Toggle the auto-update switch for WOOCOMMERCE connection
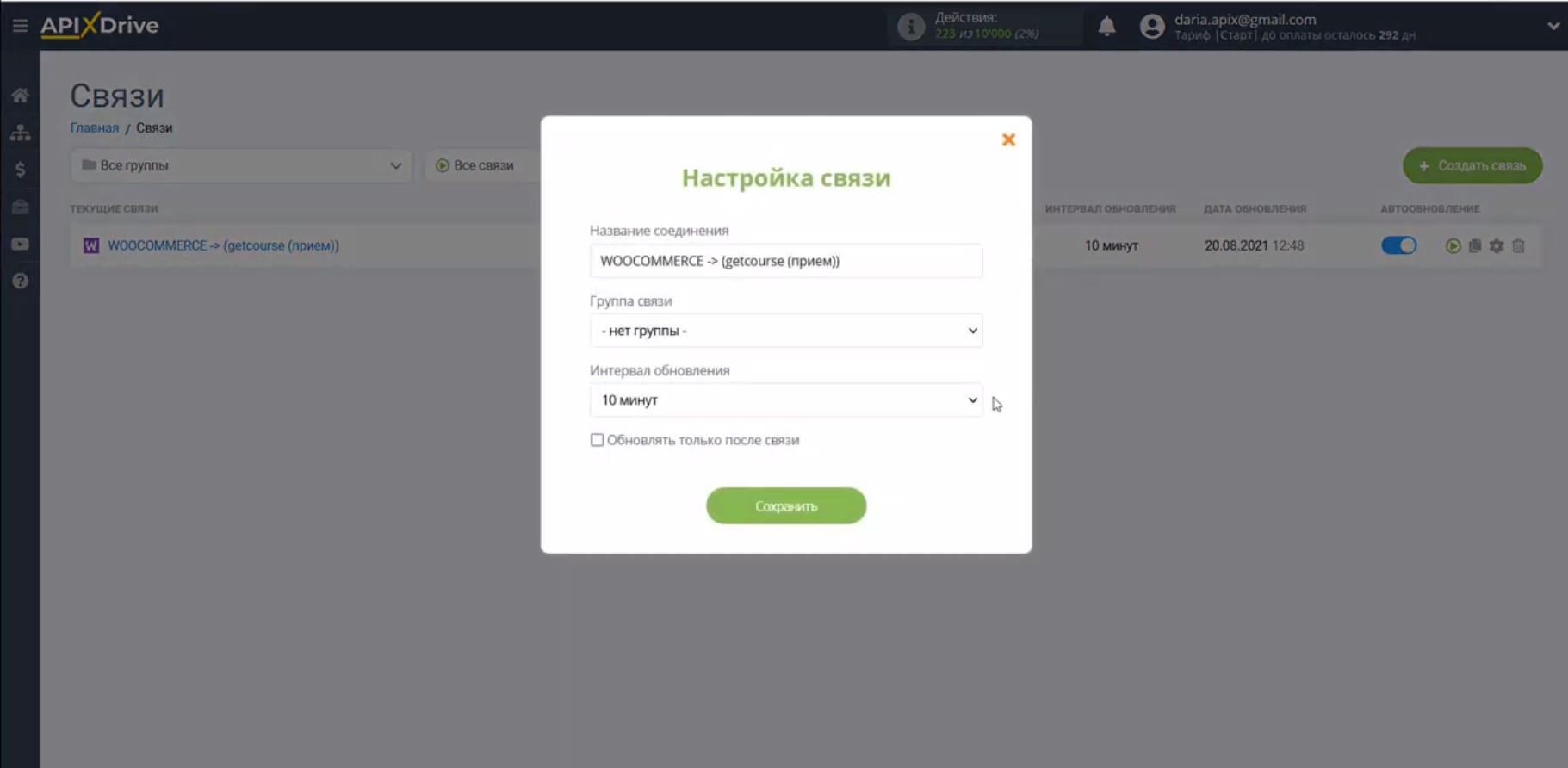The height and width of the screenshot is (768, 1568). pyautogui.click(x=1398, y=245)
